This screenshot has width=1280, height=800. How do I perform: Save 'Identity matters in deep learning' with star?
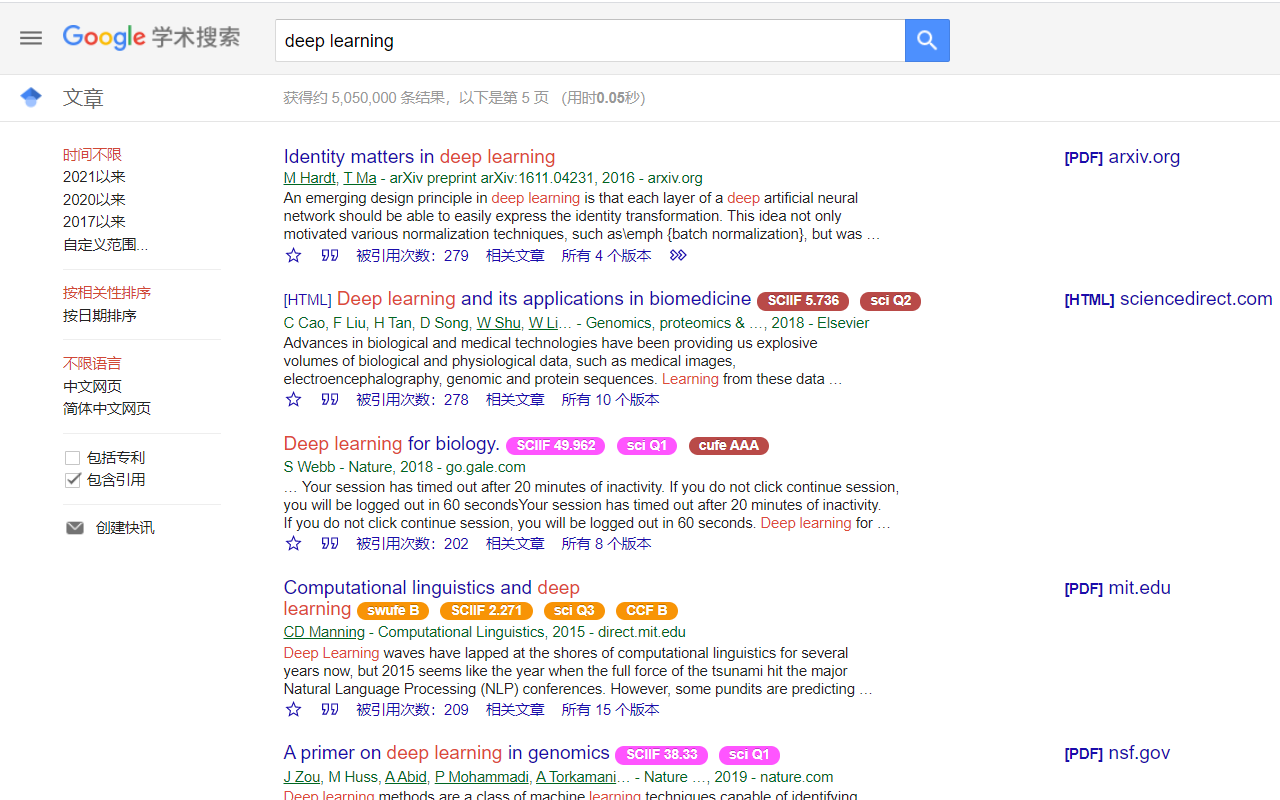tap(293, 255)
